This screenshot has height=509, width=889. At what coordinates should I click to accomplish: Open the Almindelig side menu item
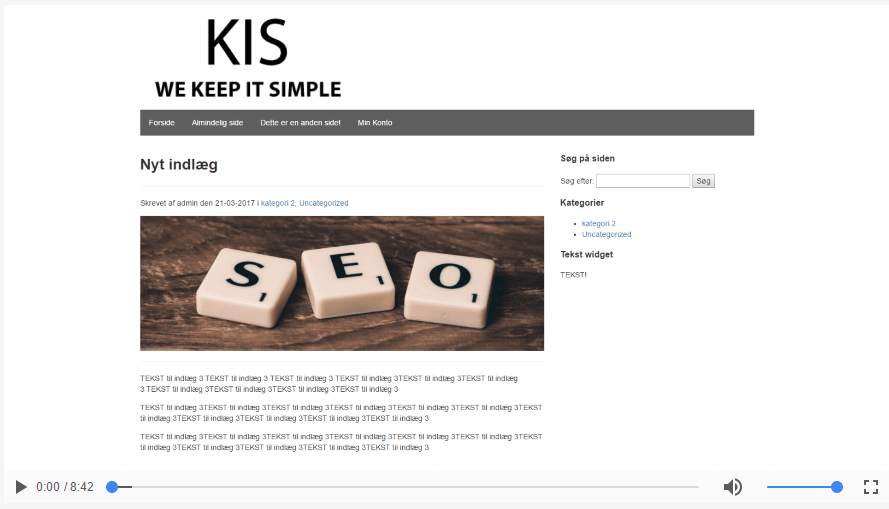217,122
